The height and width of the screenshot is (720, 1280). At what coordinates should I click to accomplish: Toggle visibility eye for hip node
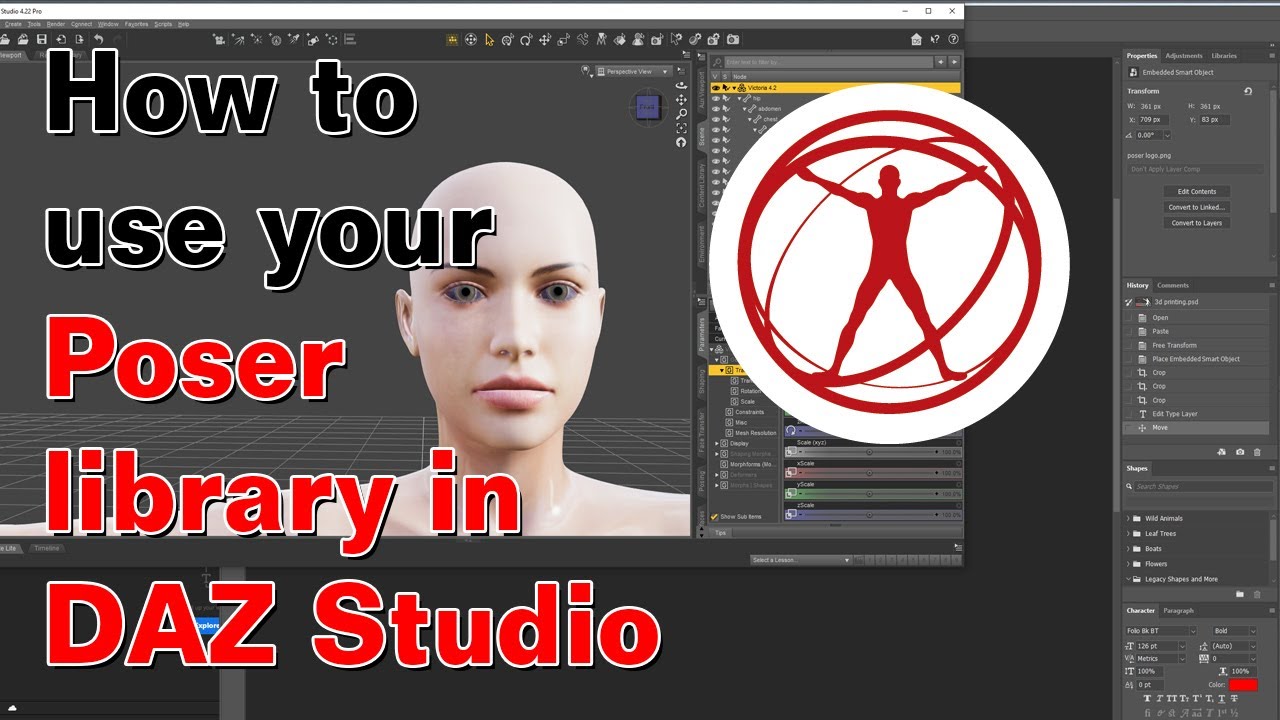click(x=716, y=99)
